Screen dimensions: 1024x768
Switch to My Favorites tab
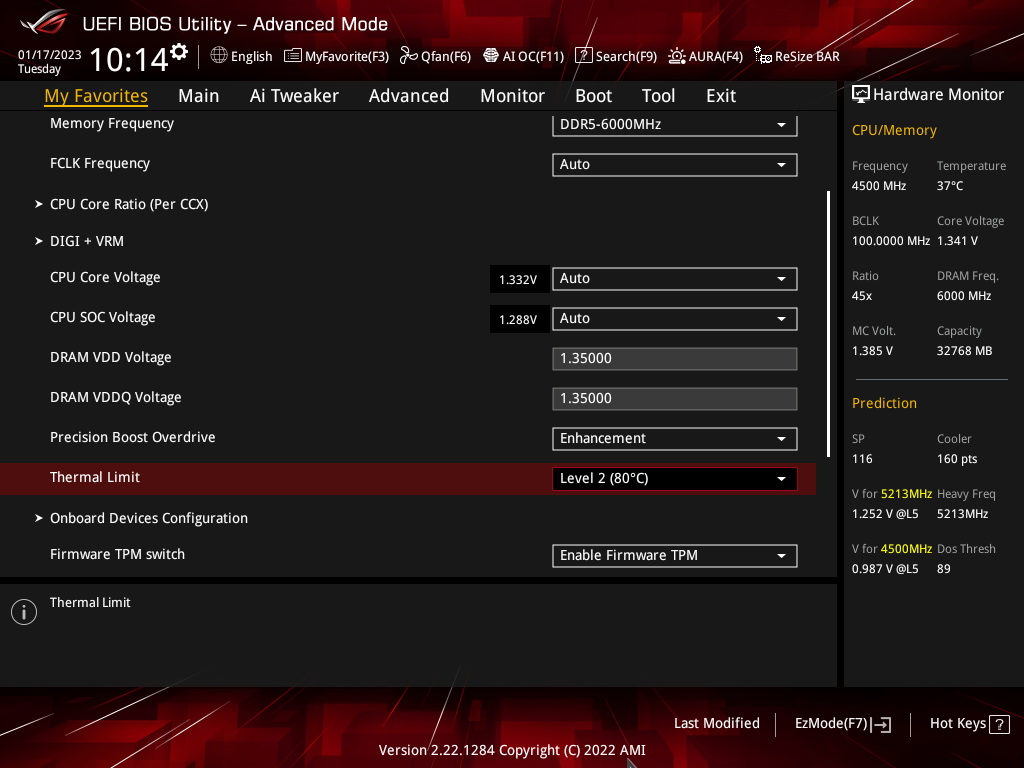[96, 96]
